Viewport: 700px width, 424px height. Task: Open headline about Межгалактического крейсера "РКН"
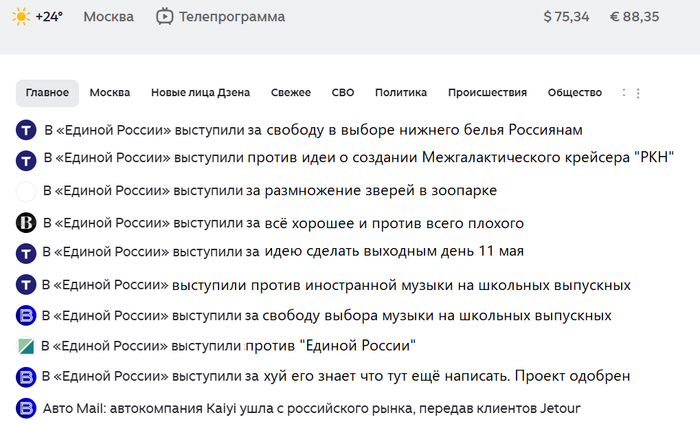pyautogui.click(x=358, y=158)
